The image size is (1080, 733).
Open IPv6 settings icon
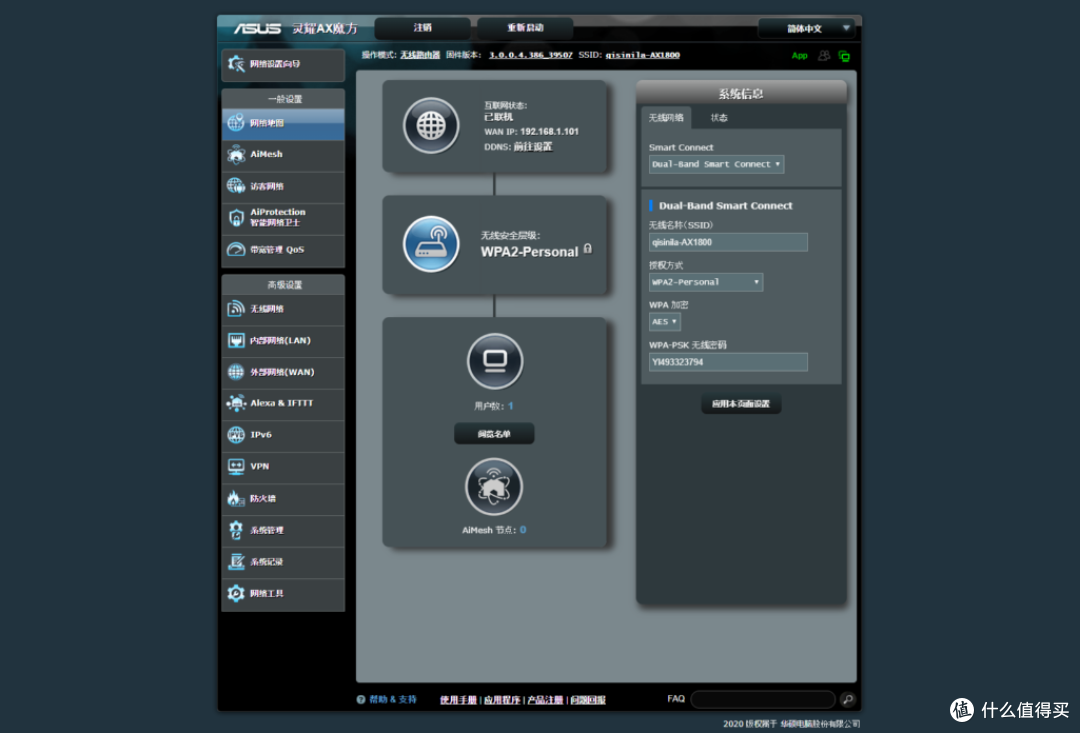[236, 435]
